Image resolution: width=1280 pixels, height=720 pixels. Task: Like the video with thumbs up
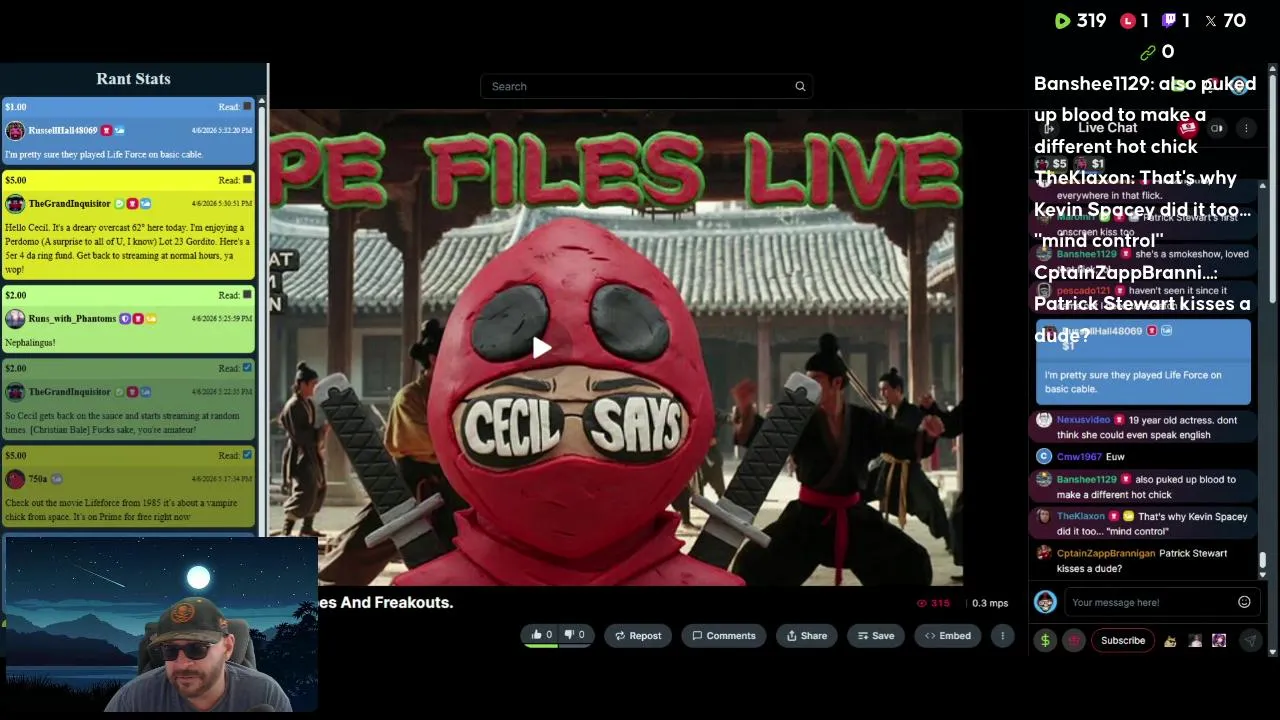tap(541, 635)
